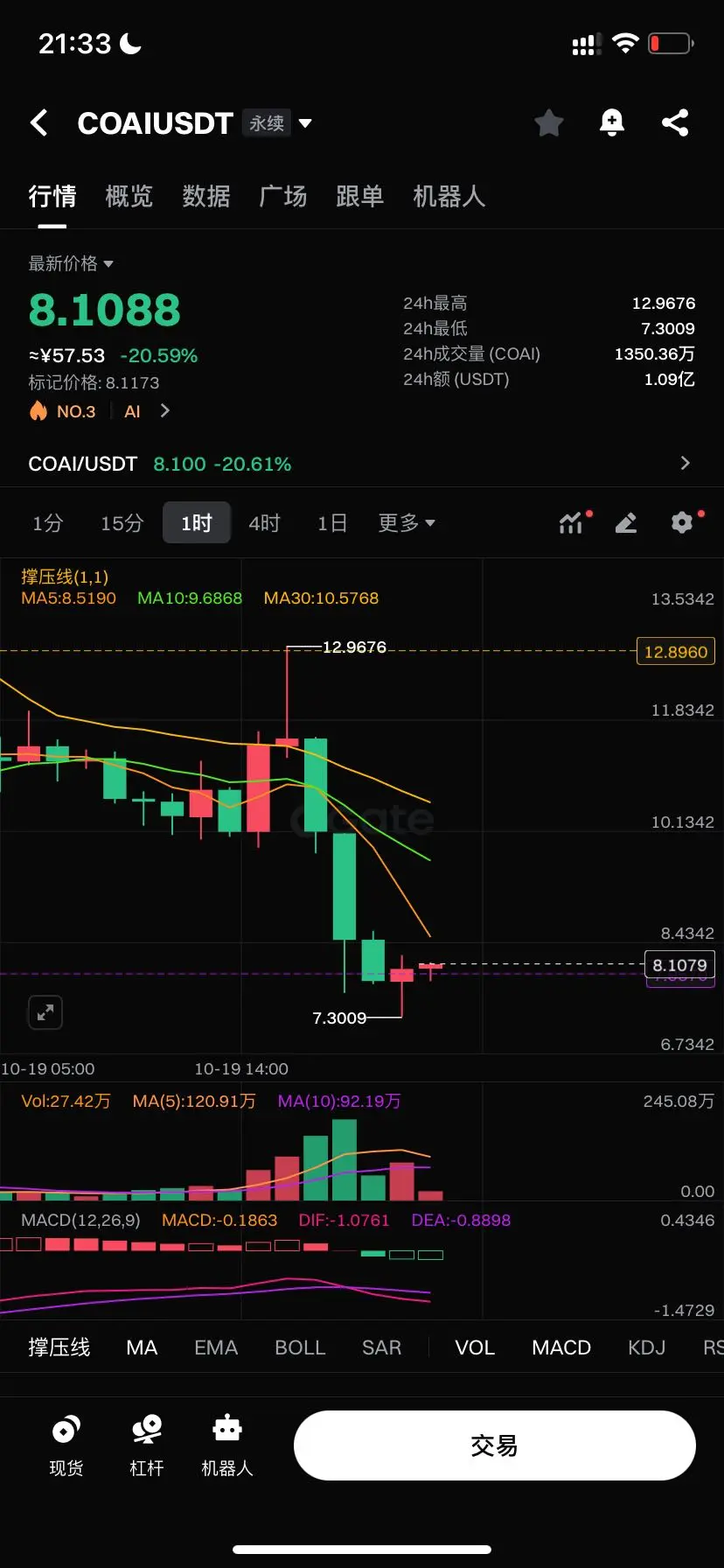
Task: Select the 4时 timeframe
Action: coord(264,523)
